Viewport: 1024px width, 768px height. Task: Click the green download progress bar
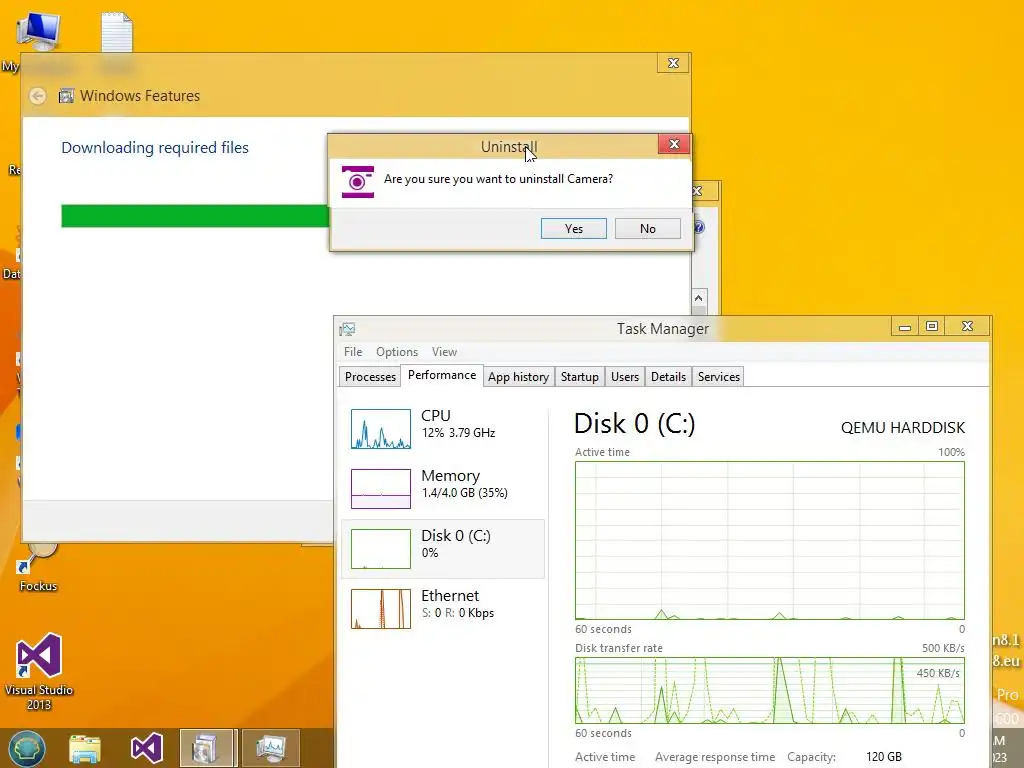point(195,216)
